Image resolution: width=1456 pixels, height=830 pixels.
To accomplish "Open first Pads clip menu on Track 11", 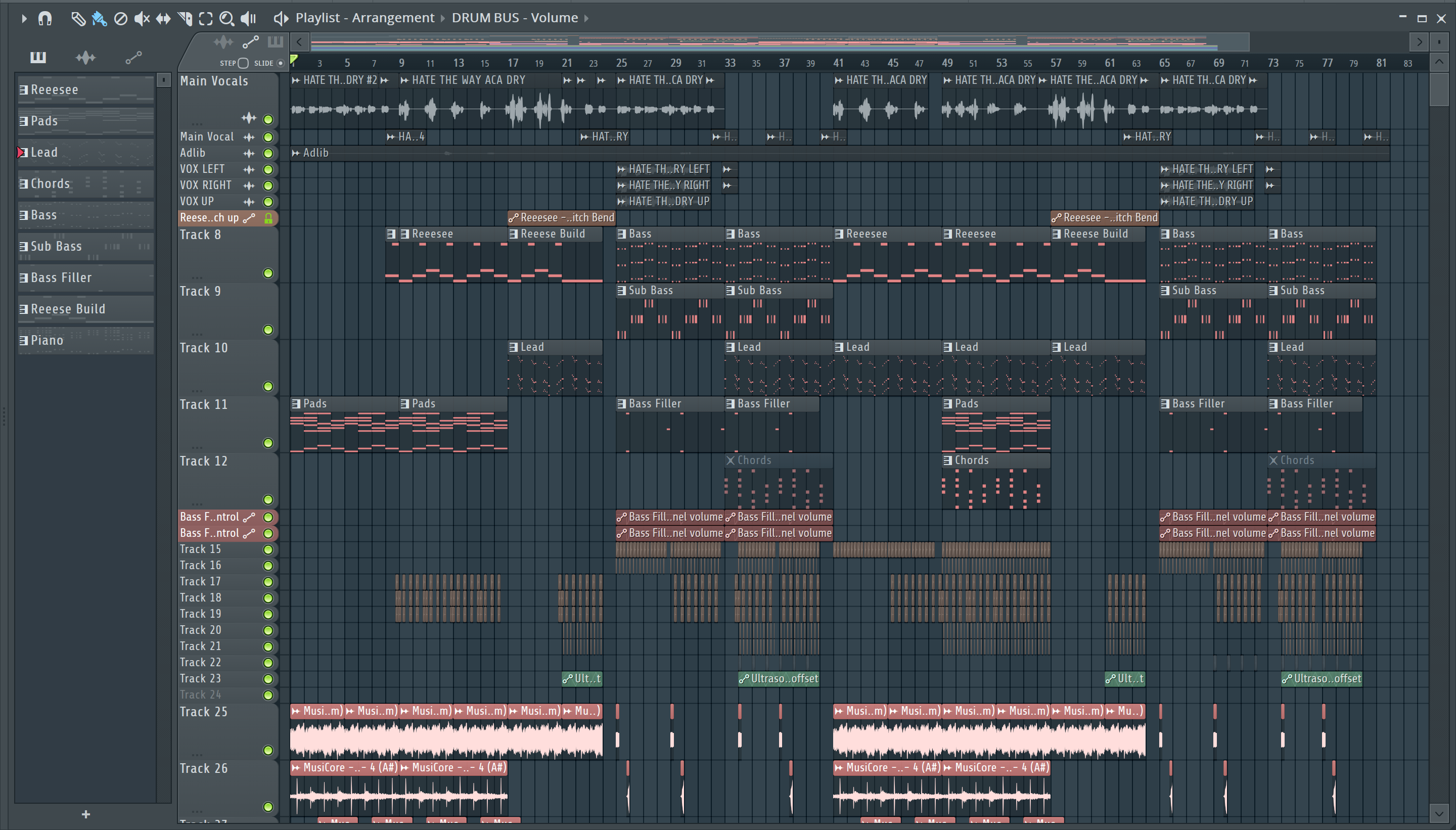I will coord(296,403).
